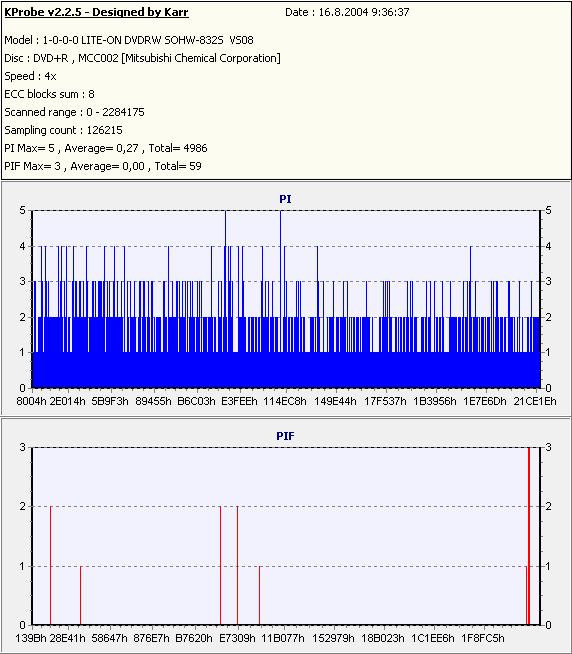Click the E3FEEh label on PI axis
572x654 pixels.
click(x=239, y=401)
